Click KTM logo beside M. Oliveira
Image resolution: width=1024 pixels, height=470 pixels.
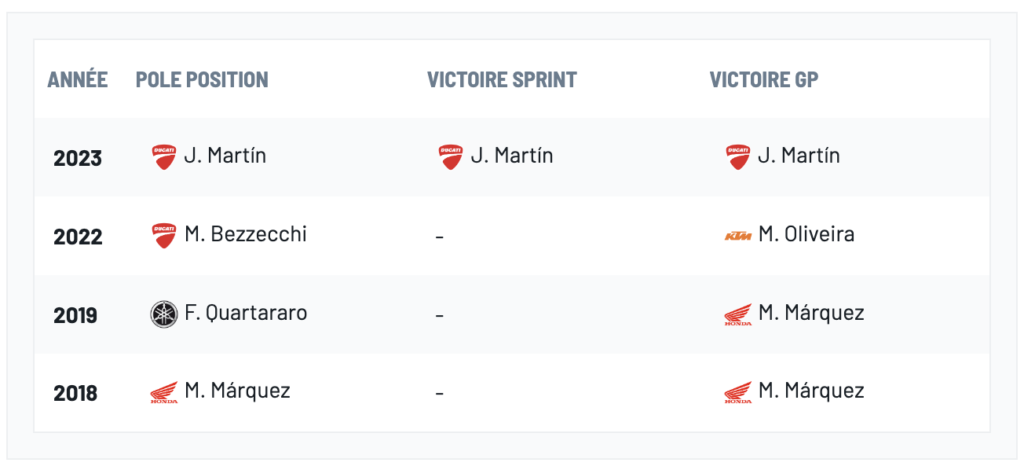click(x=738, y=236)
